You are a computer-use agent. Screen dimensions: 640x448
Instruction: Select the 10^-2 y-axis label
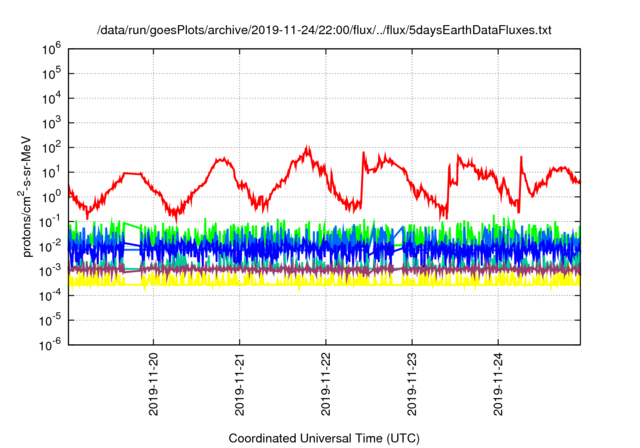(51, 246)
